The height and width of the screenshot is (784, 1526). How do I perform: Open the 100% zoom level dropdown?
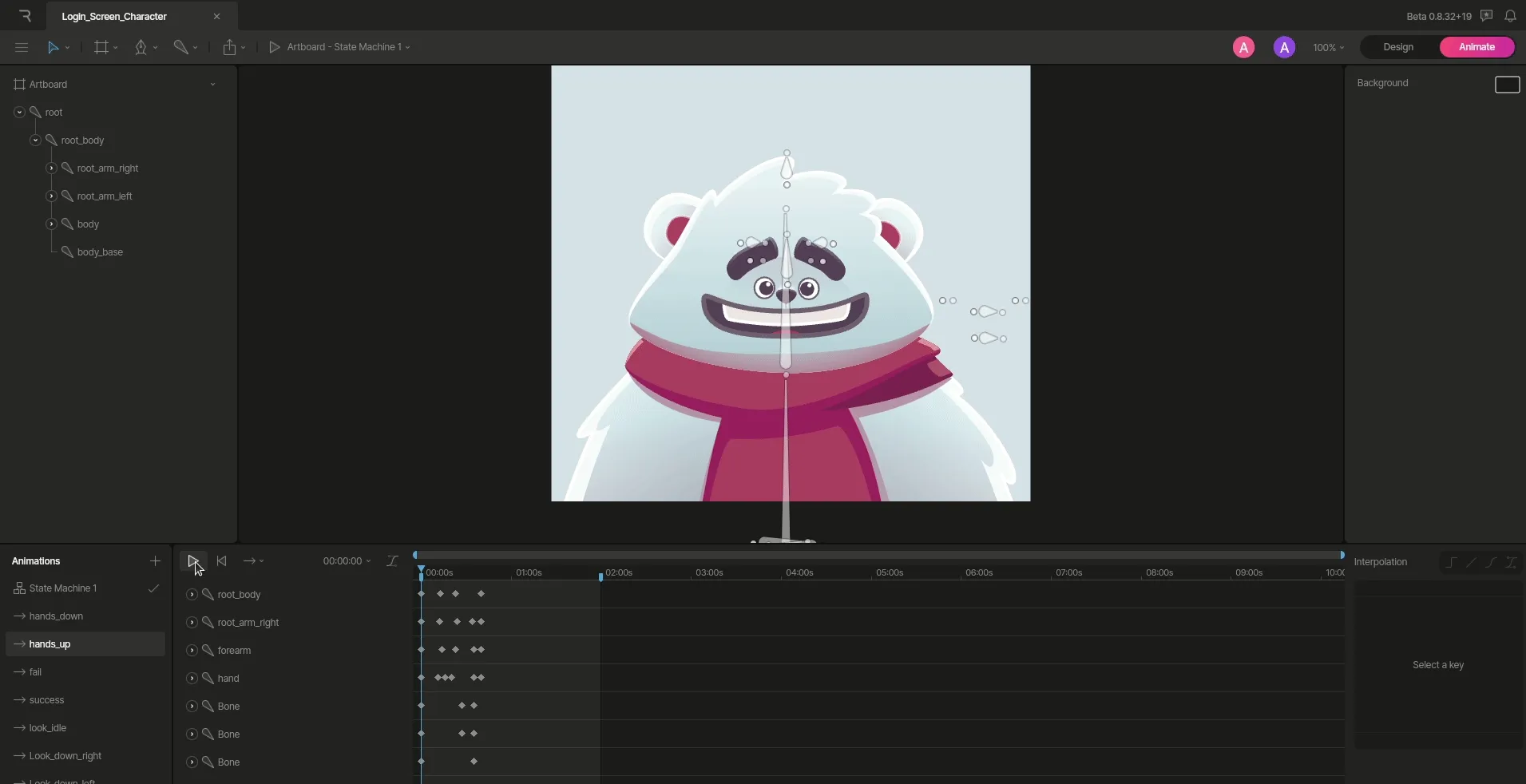coord(1327,47)
